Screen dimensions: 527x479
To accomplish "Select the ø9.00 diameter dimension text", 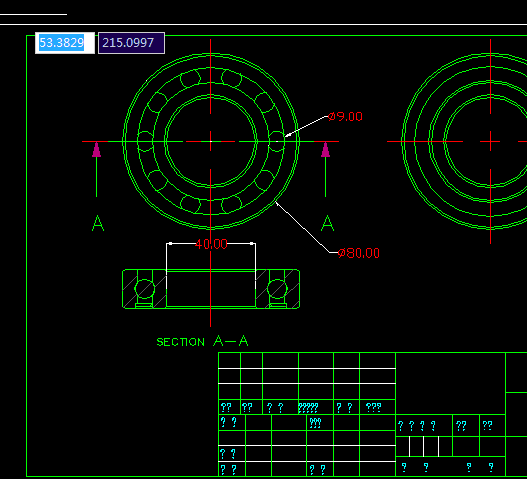I will click(x=345, y=117).
